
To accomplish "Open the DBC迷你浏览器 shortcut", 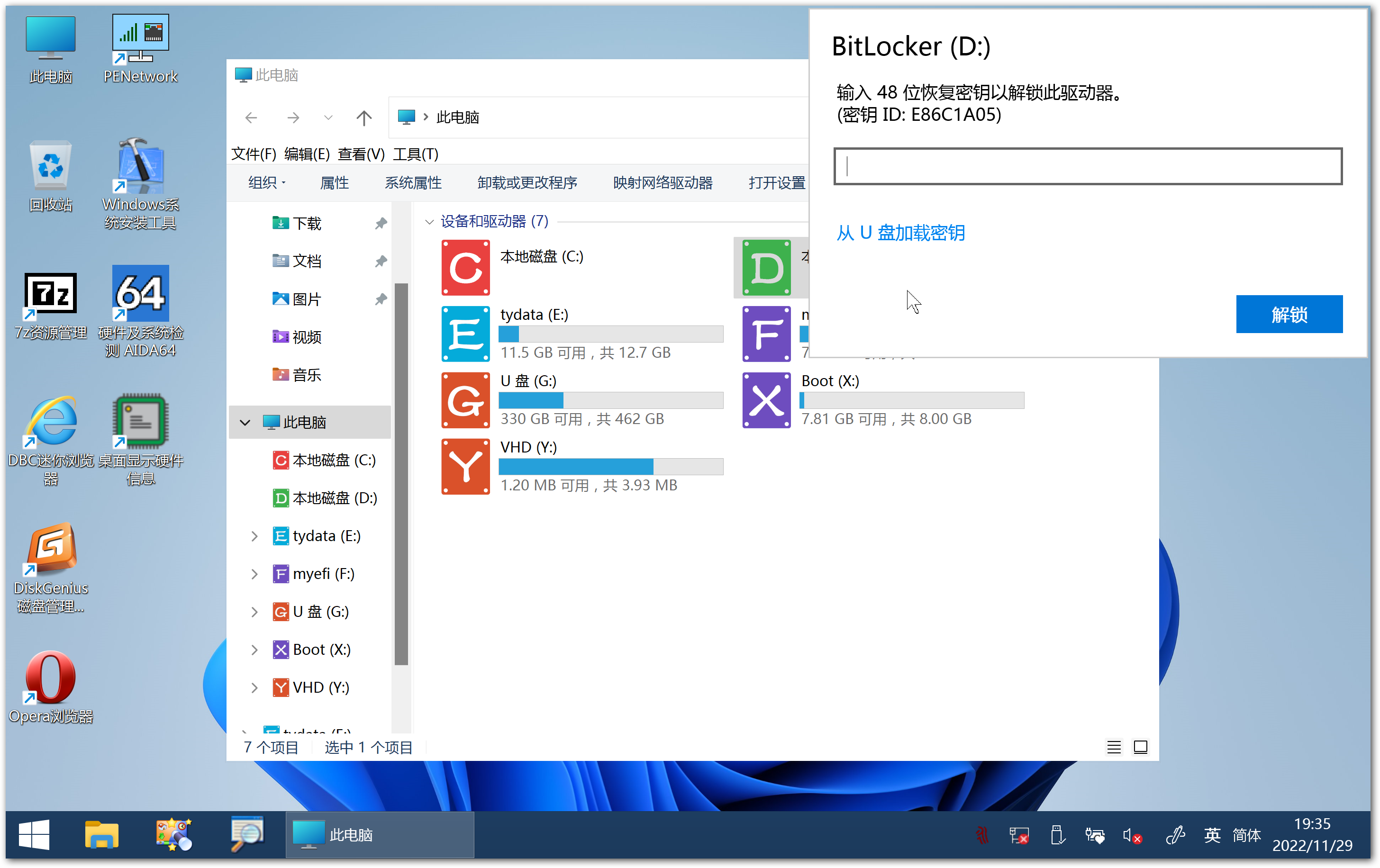I will pos(50,440).
